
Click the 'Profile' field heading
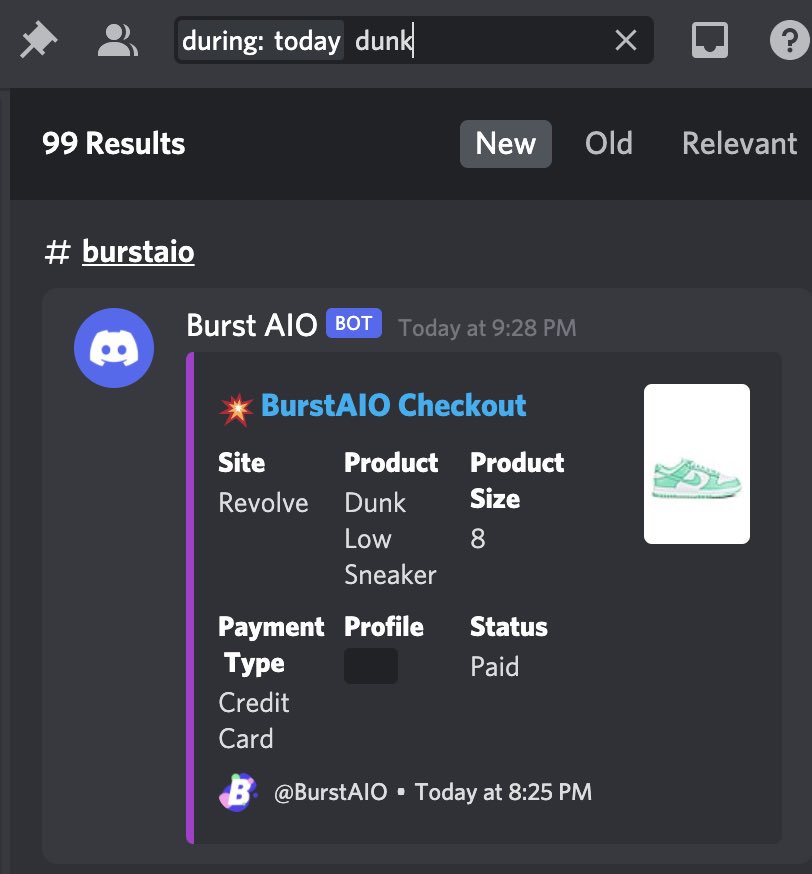(383, 627)
